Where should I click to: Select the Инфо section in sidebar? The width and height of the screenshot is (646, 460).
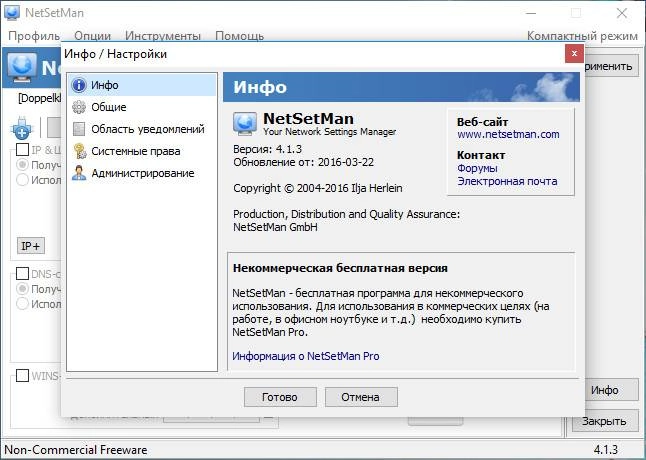click(x=142, y=85)
